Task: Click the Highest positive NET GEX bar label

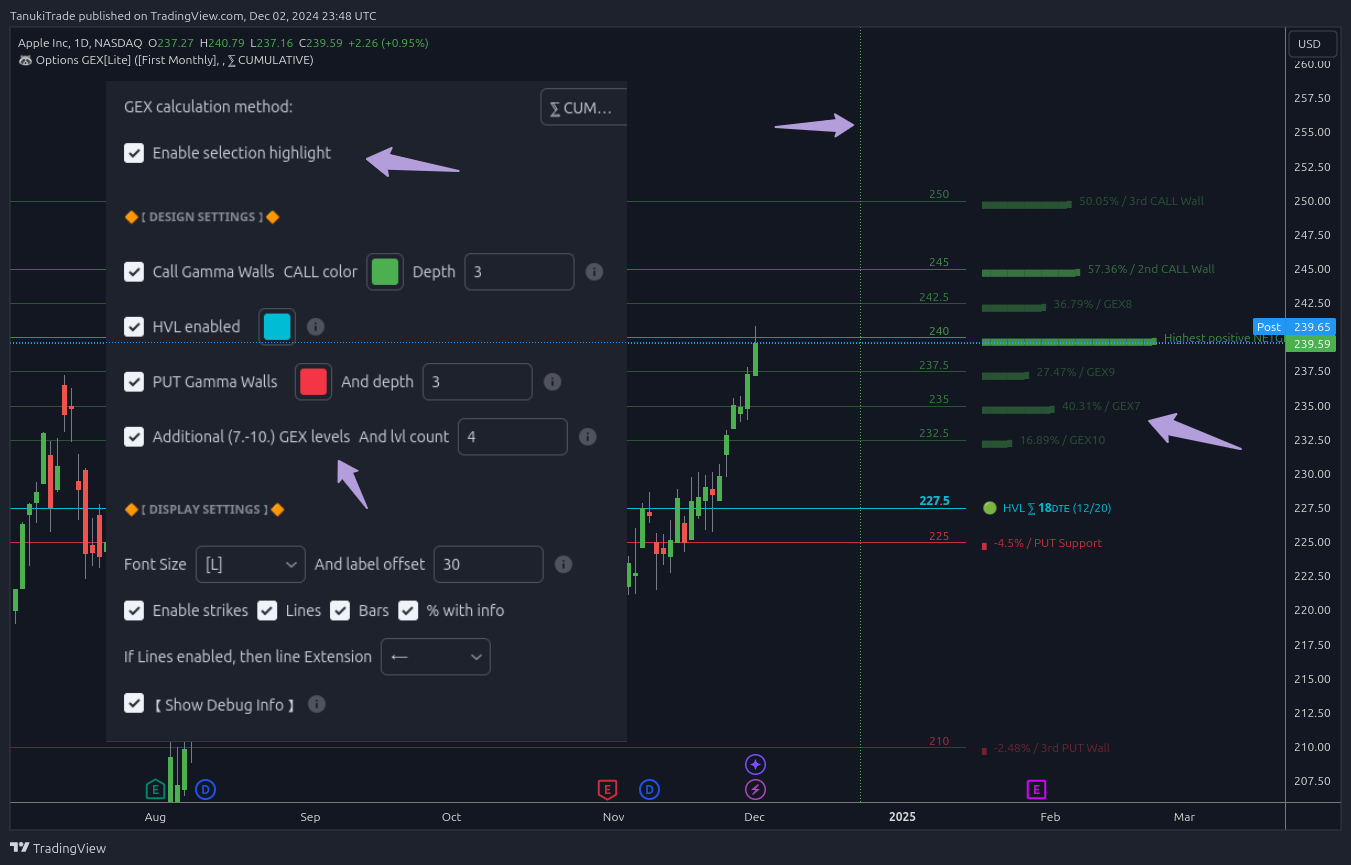Action: (1223, 338)
